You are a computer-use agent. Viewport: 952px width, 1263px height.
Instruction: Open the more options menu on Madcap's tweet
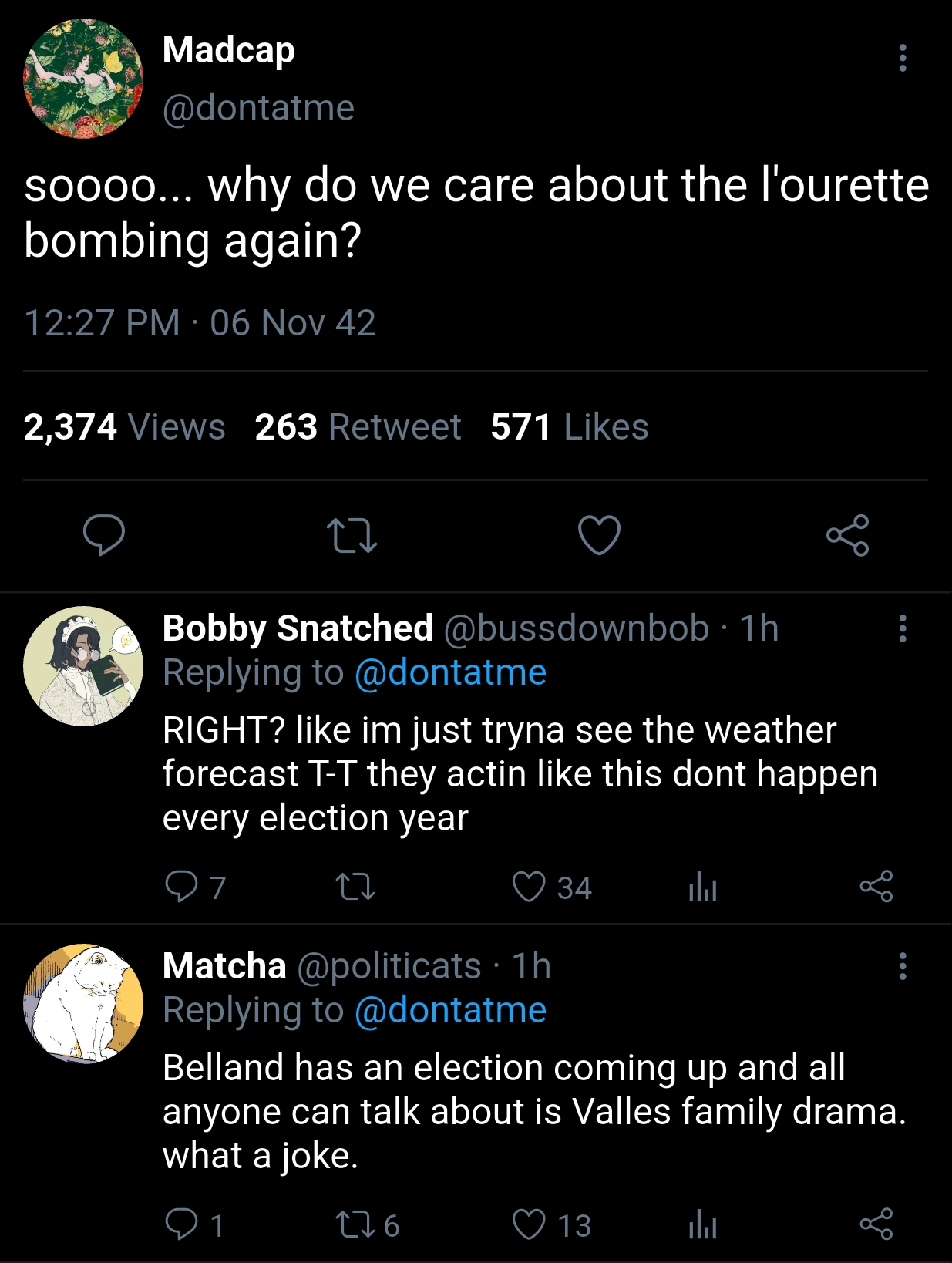pos(903,58)
